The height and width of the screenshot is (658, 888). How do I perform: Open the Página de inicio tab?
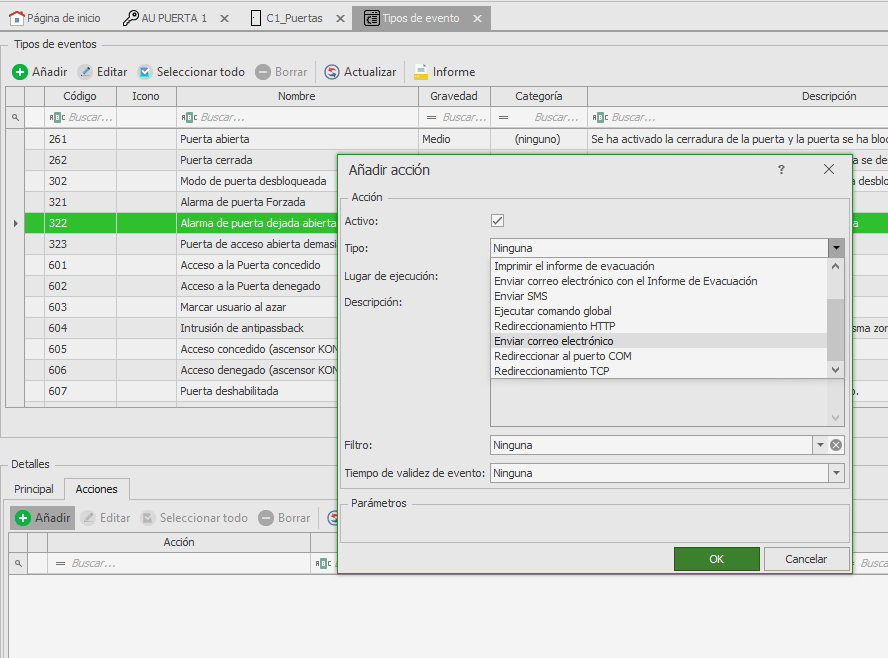click(x=56, y=18)
